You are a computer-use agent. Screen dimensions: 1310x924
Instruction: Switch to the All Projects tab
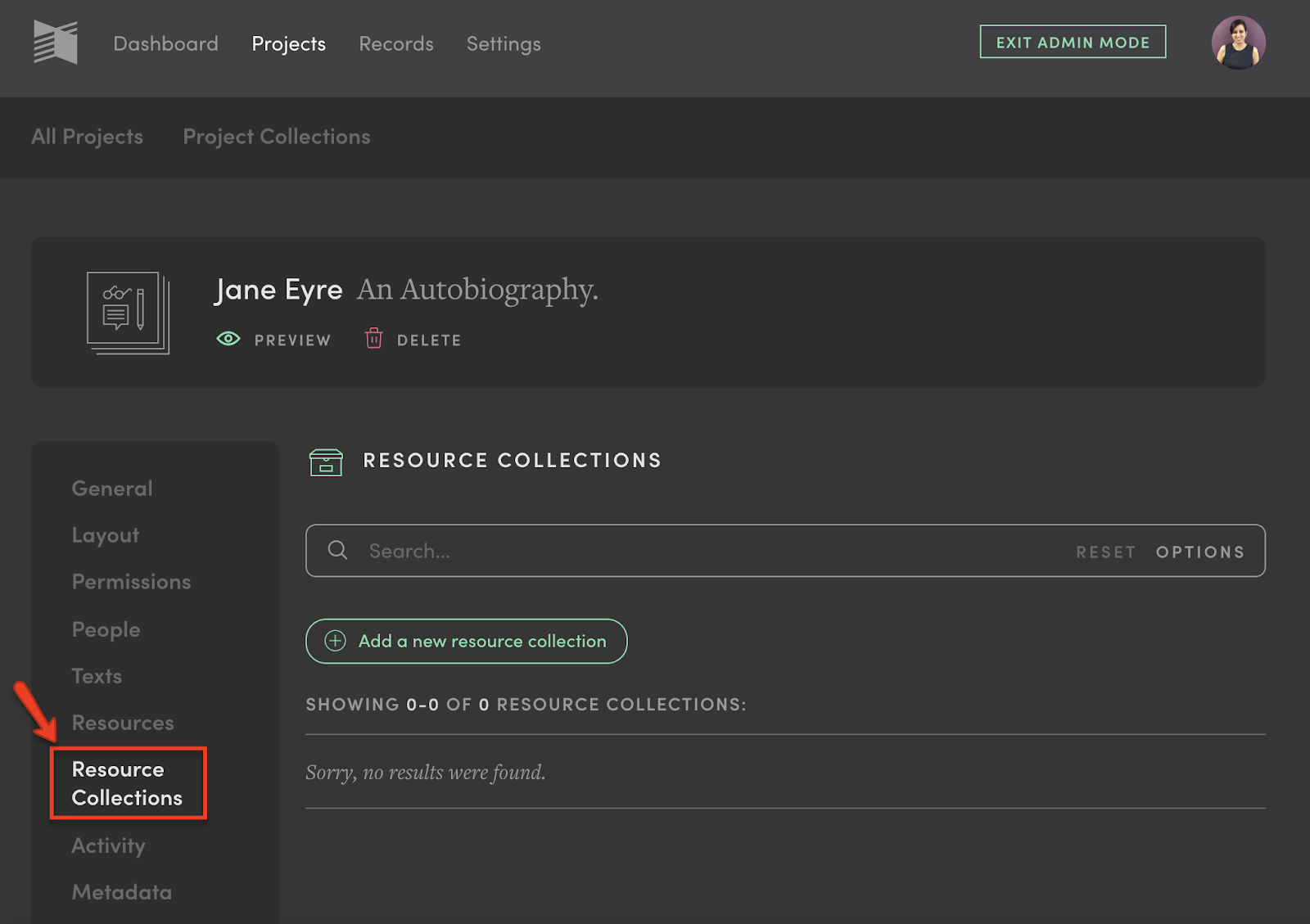87,137
